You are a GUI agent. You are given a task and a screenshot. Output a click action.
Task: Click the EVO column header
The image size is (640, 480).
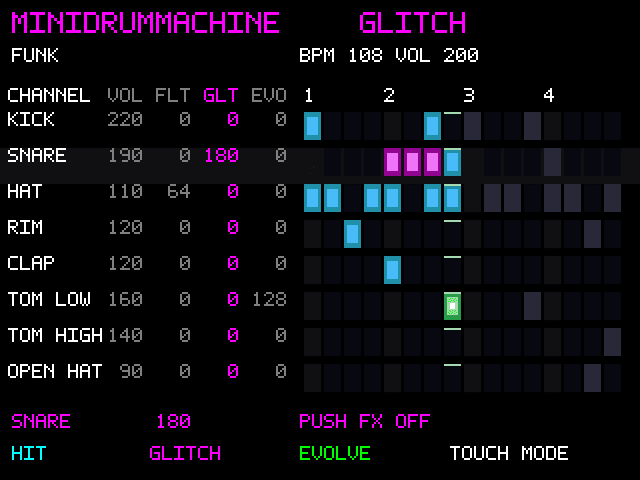pyautogui.click(x=269, y=96)
